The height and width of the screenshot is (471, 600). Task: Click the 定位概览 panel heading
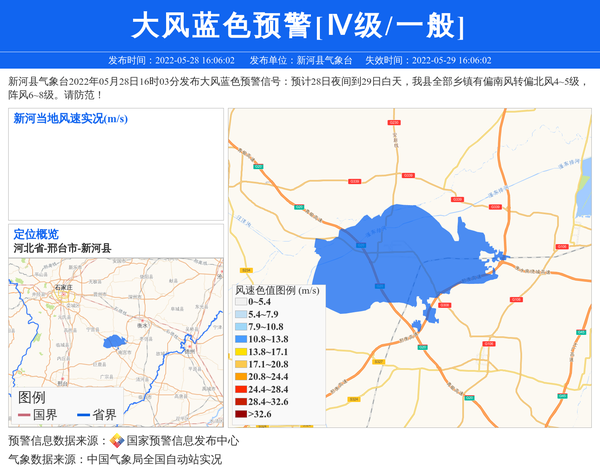(x=36, y=234)
